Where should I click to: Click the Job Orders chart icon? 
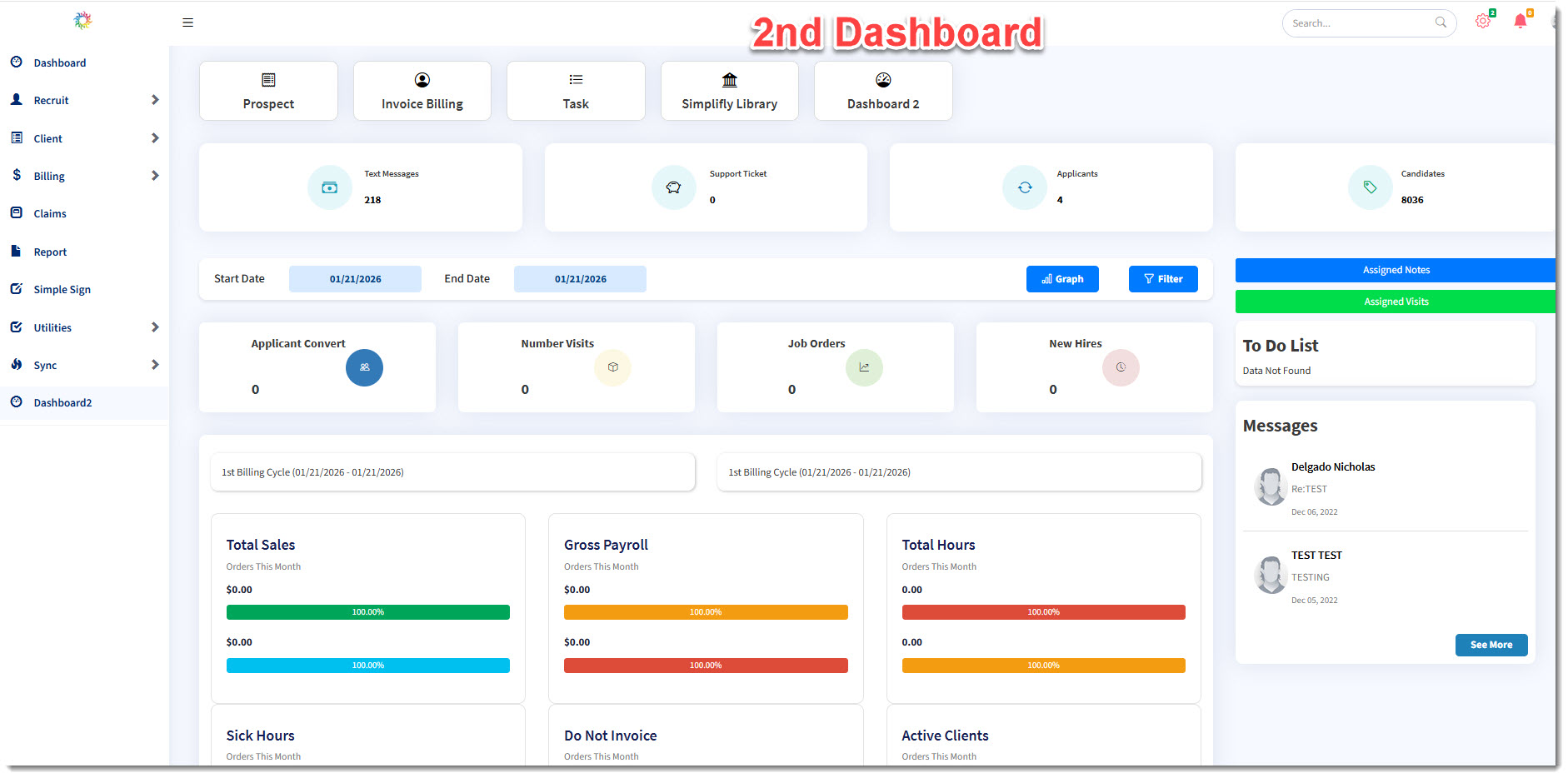pos(864,367)
